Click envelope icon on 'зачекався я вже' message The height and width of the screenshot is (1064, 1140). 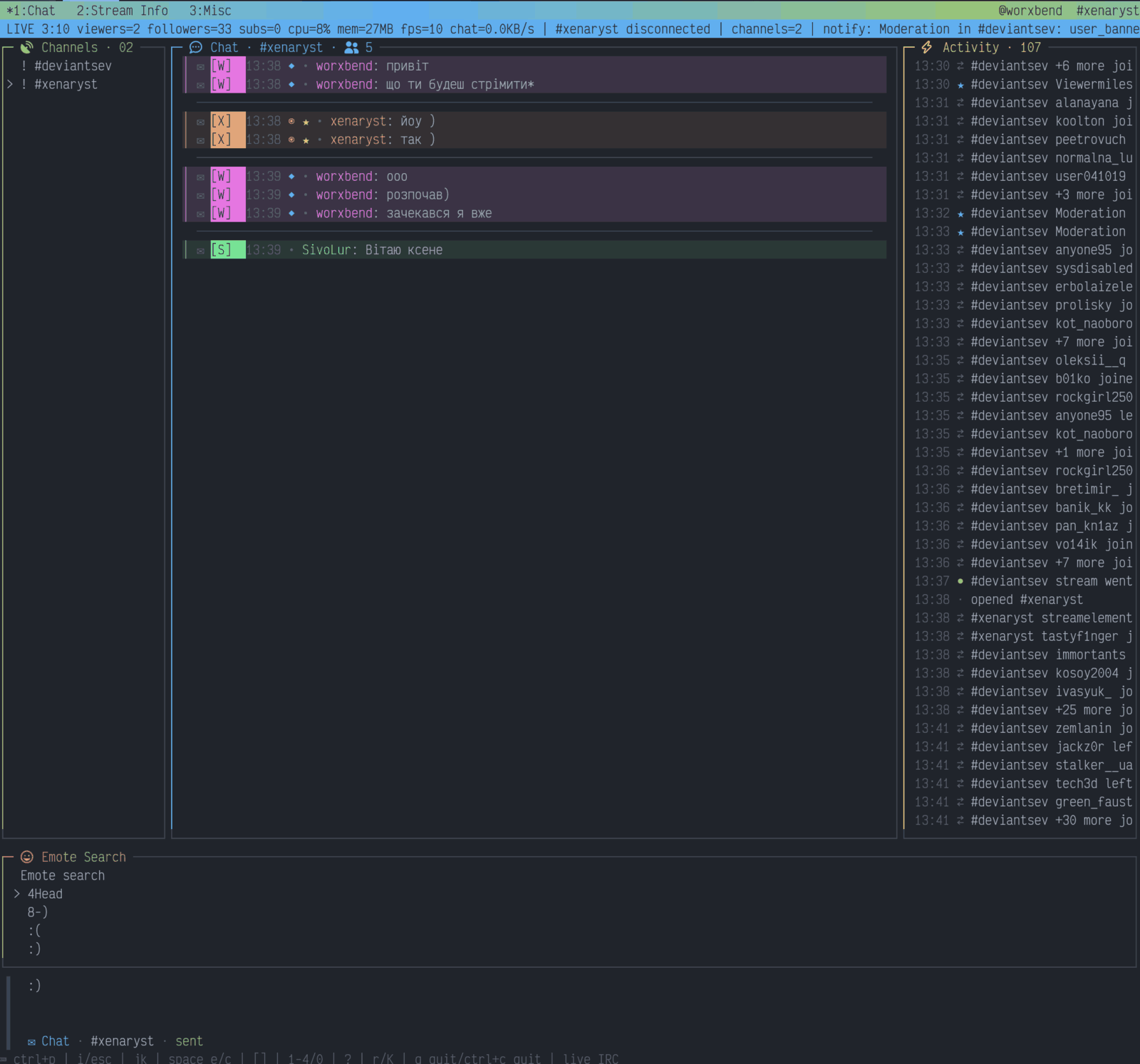click(x=200, y=214)
